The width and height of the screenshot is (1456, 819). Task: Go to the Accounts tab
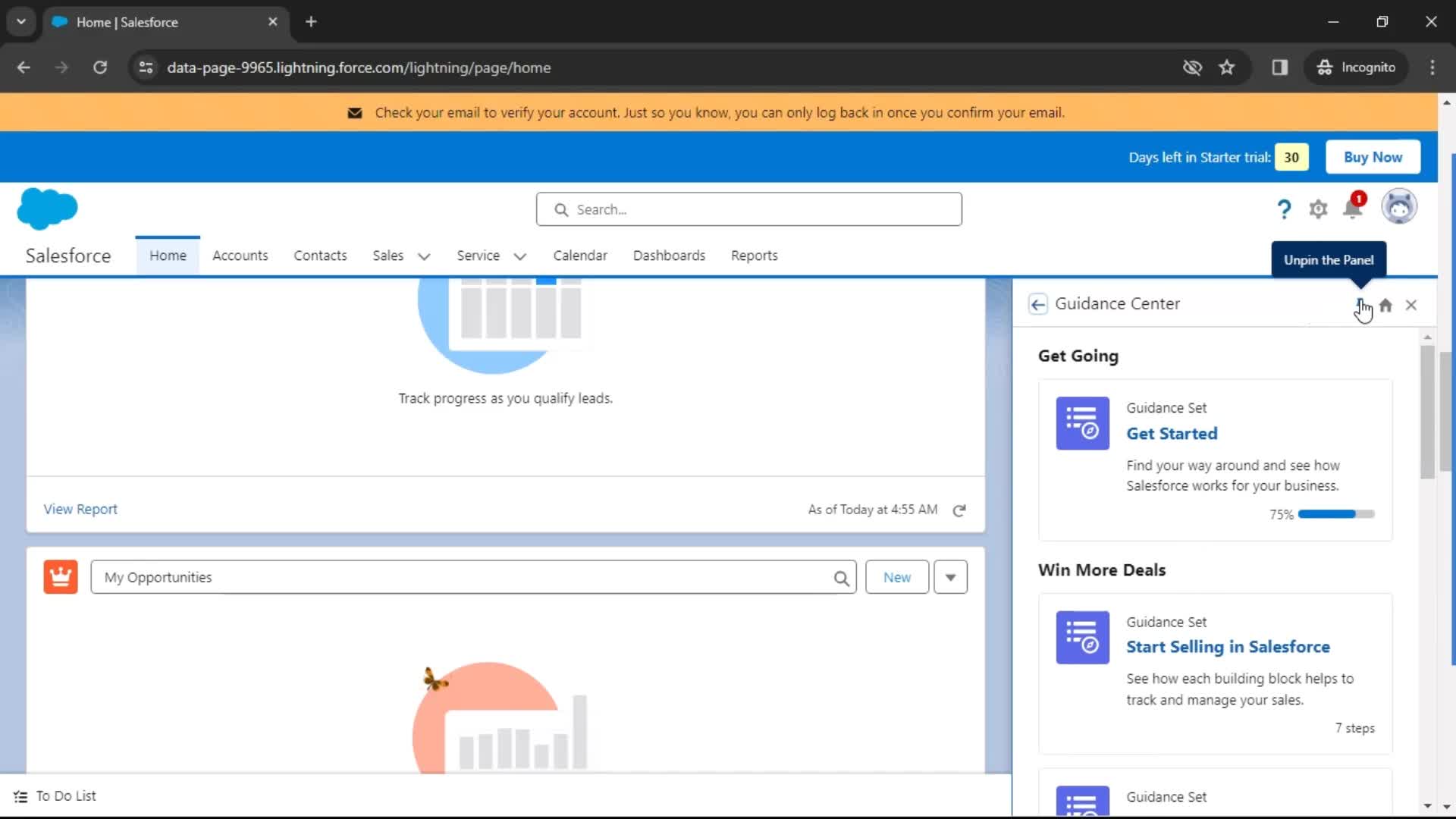point(240,256)
